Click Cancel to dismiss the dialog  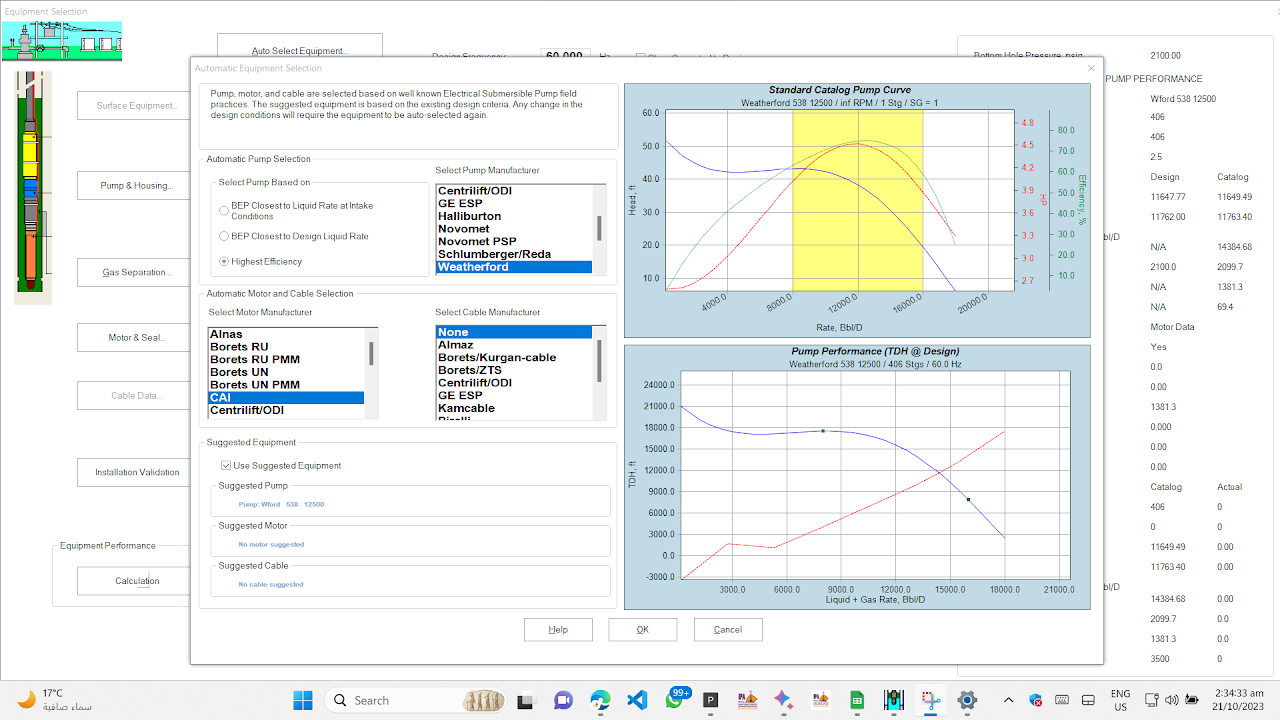click(x=728, y=629)
